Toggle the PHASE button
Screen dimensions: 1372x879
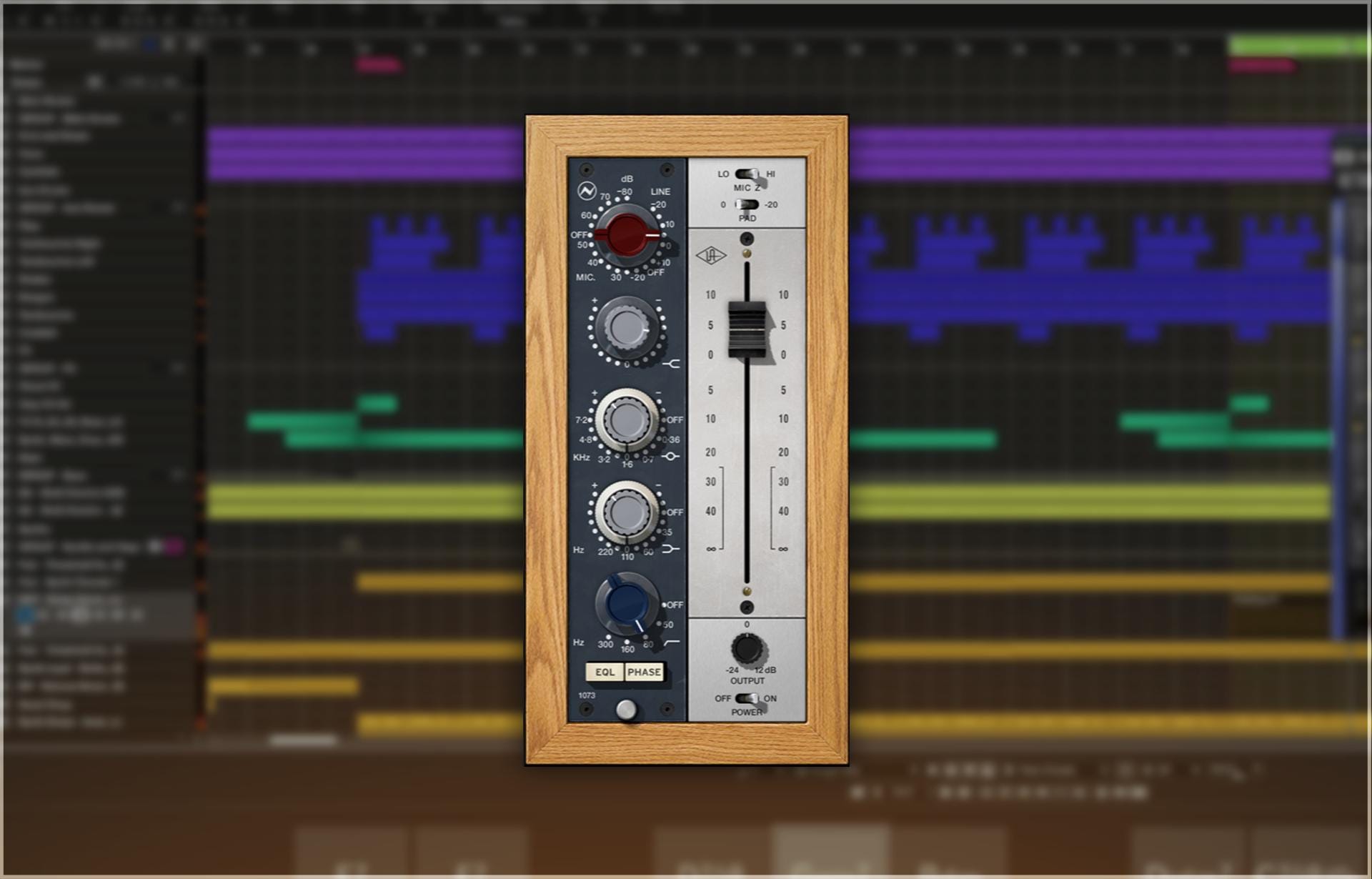click(644, 672)
